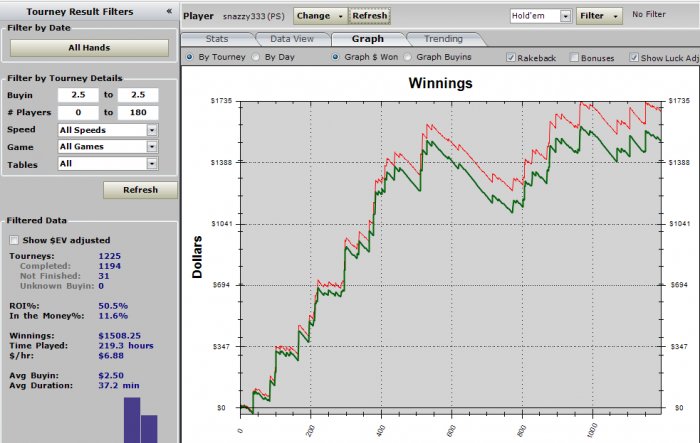700x443 pixels.
Task: Click the minimum Buyin input field
Action: coord(78,95)
